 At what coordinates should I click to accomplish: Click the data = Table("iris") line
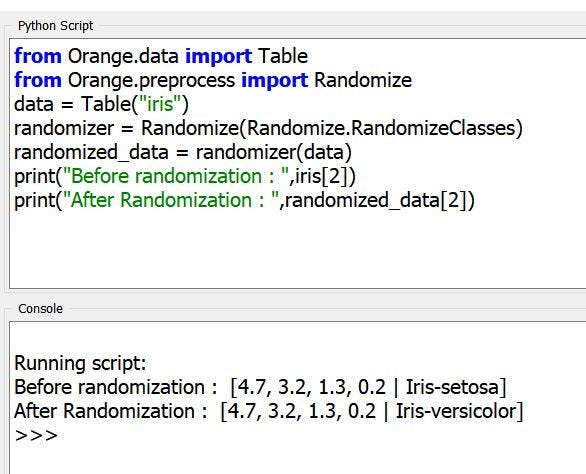(x=101, y=104)
